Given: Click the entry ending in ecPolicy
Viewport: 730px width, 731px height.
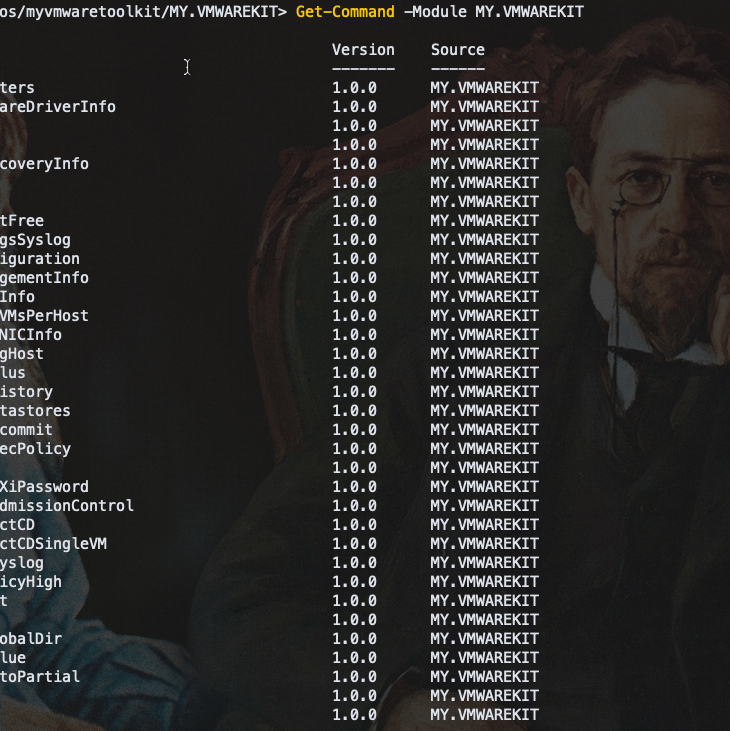Looking at the screenshot, I should 35,448.
